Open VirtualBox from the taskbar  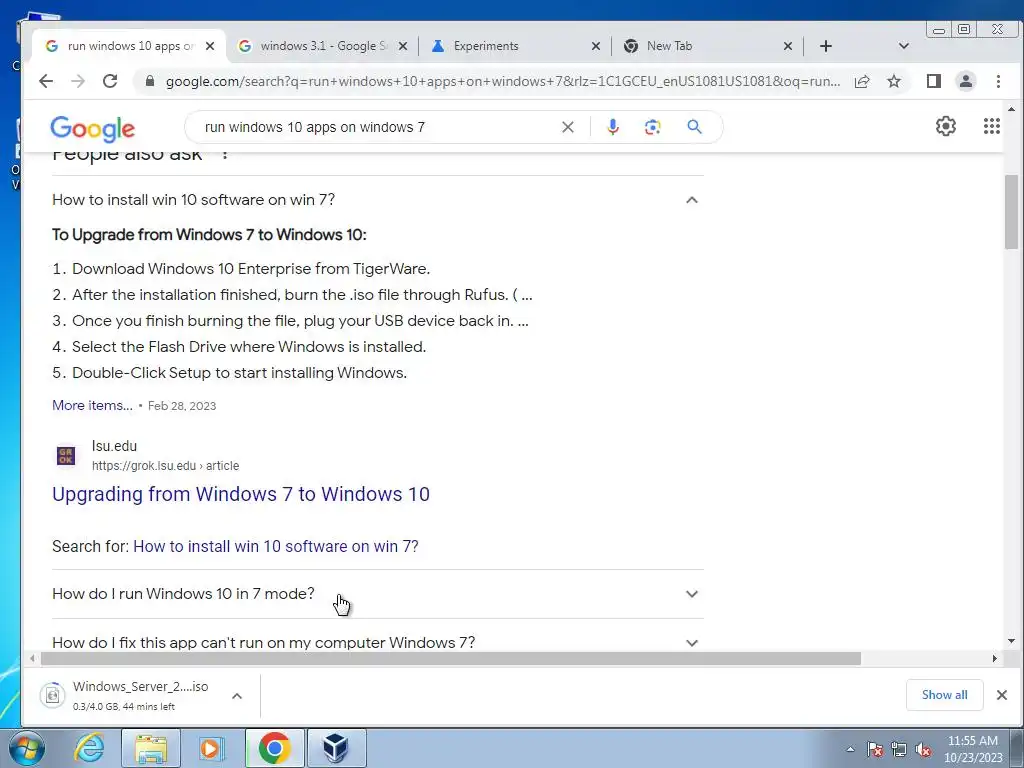point(336,748)
